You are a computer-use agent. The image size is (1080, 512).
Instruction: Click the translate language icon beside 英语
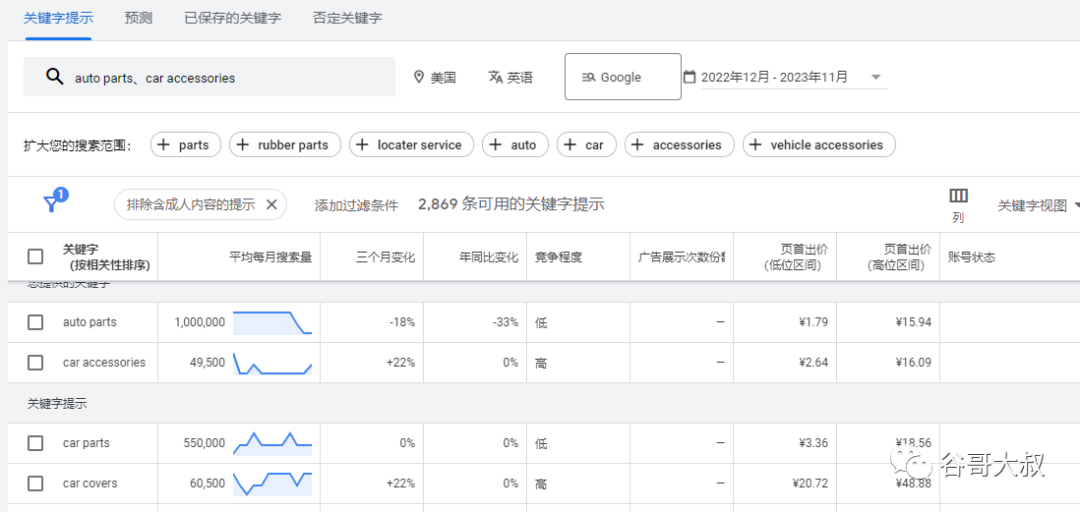pos(495,77)
